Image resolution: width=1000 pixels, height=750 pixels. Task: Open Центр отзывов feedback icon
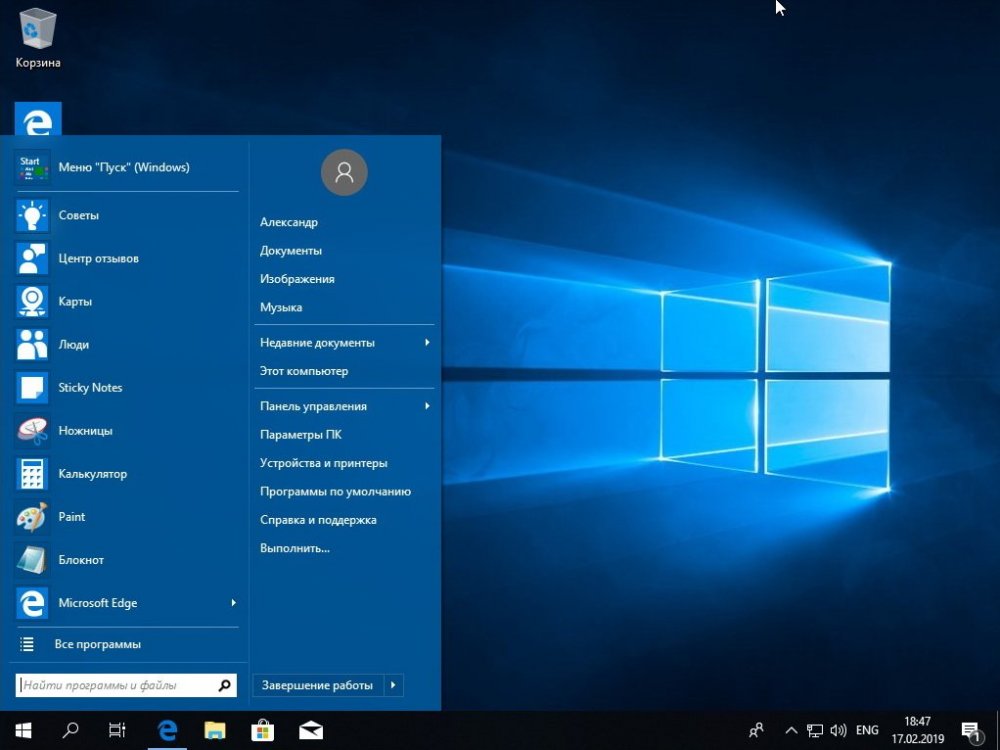[x=32, y=258]
